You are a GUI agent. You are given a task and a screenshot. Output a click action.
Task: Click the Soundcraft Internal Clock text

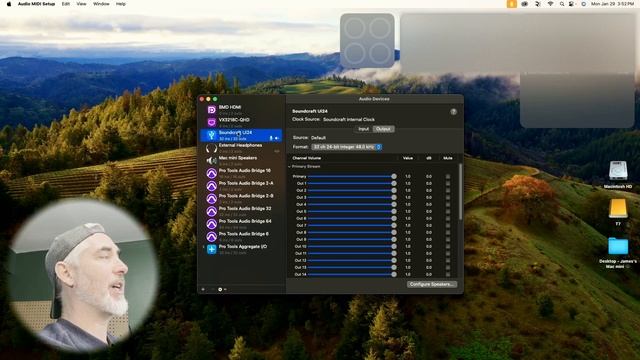349,120
